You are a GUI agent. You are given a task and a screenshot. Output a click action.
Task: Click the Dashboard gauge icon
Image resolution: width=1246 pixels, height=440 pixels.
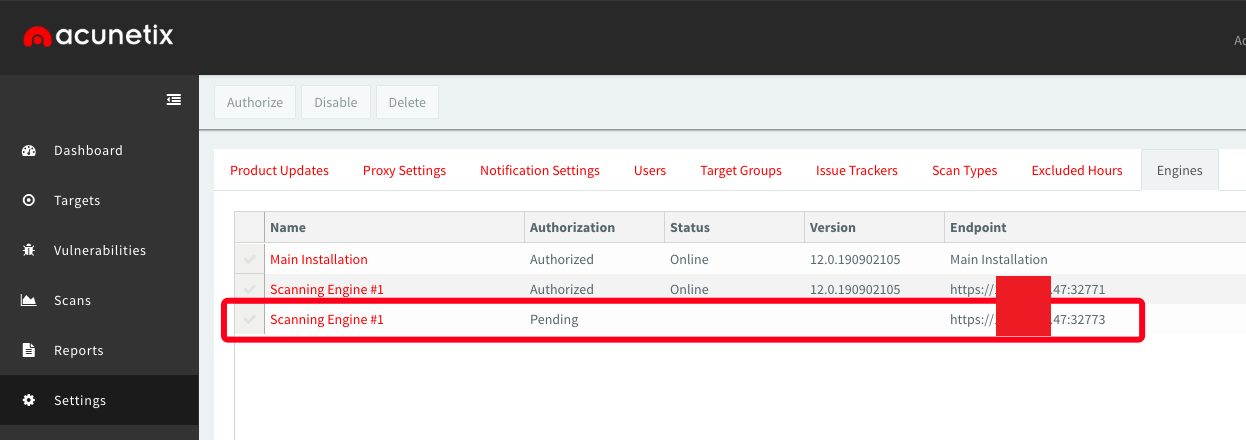tap(29, 151)
